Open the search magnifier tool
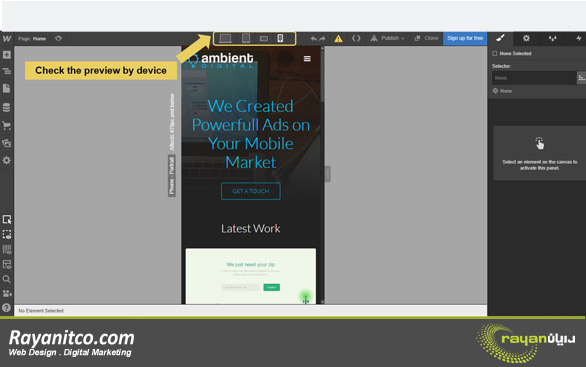Screen dimensions: 586x367 7,279
